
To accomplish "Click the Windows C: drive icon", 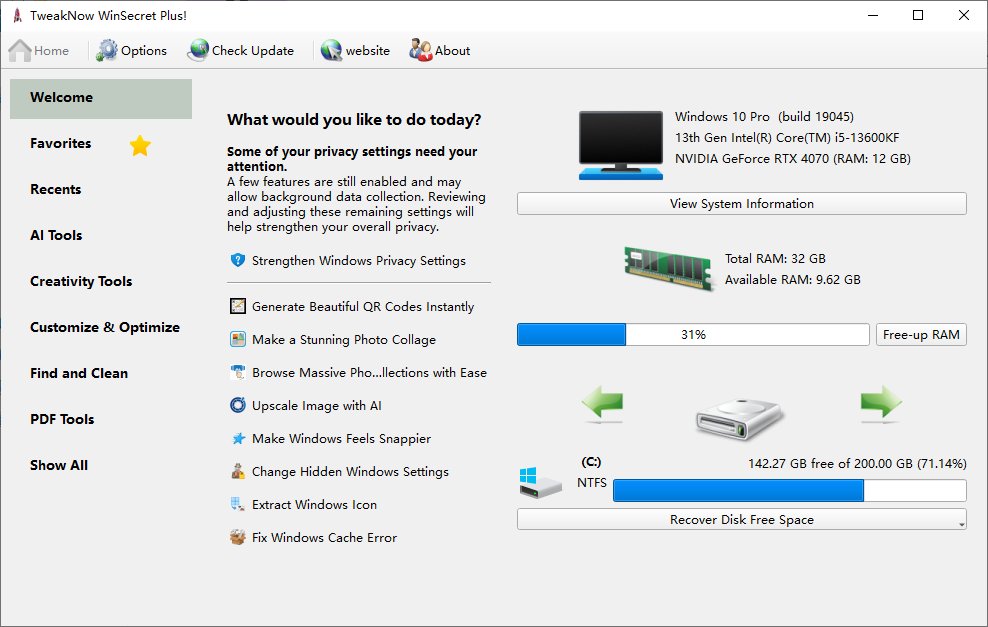I will [x=540, y=483].
